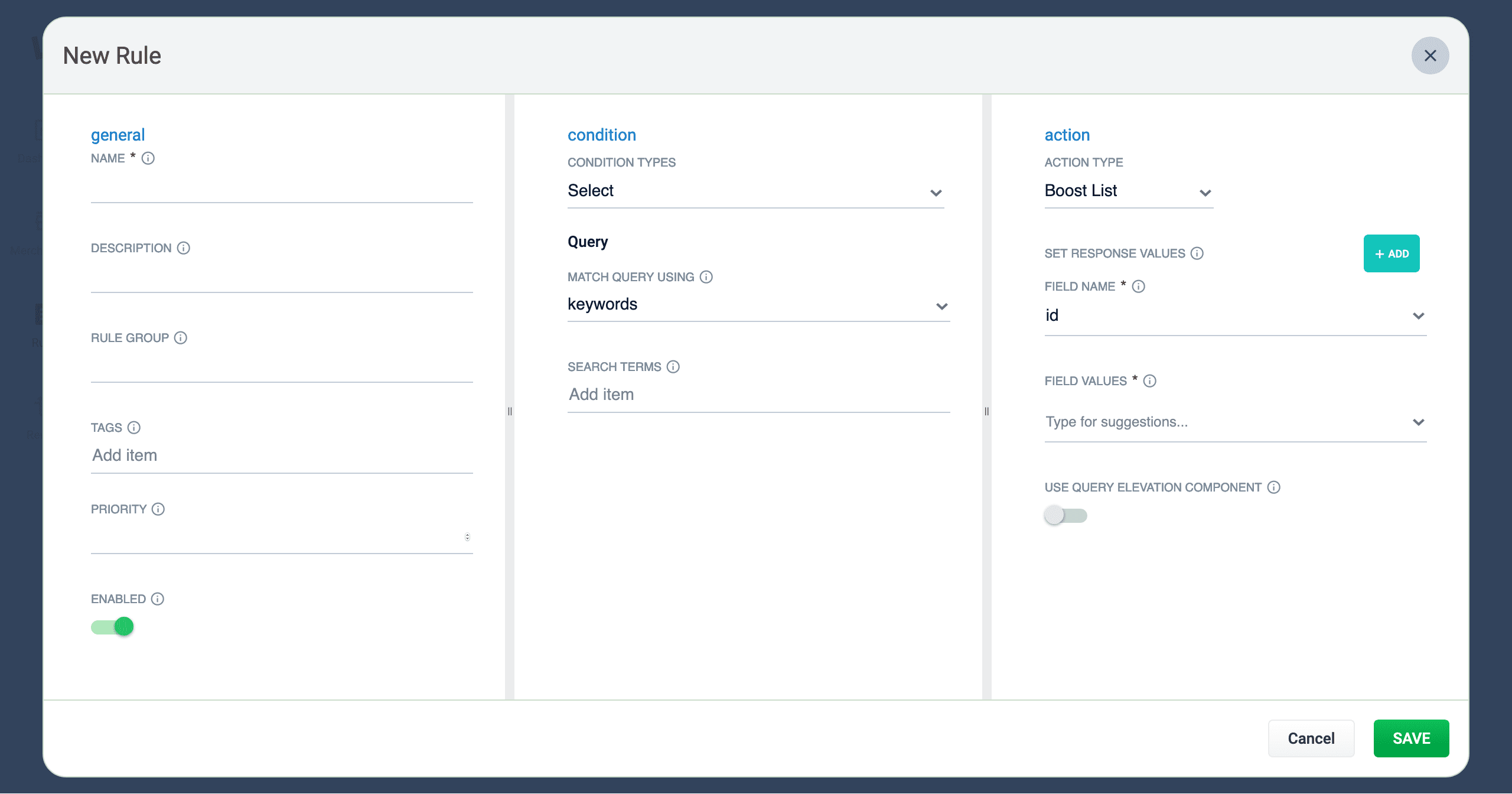Click the MATCH QUERY USING info icon
The image size is (1512, 794).
[x=706, y=277]
